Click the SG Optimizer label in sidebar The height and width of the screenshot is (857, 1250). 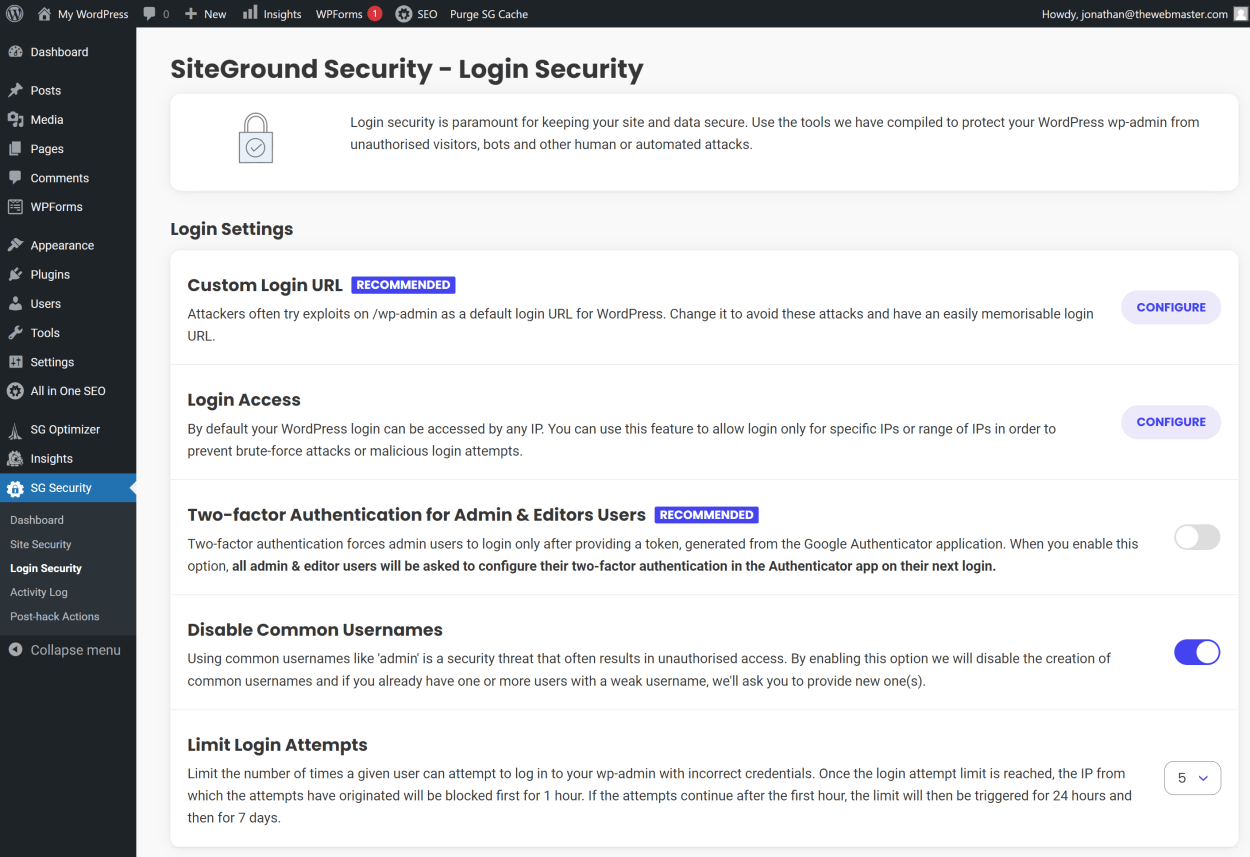65,429
